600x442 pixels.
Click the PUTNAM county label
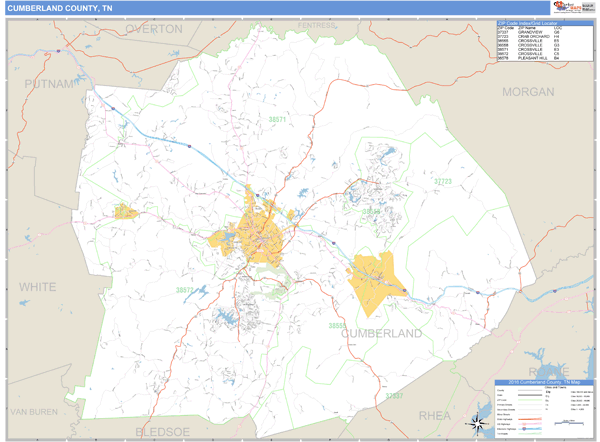click(49, 84)
